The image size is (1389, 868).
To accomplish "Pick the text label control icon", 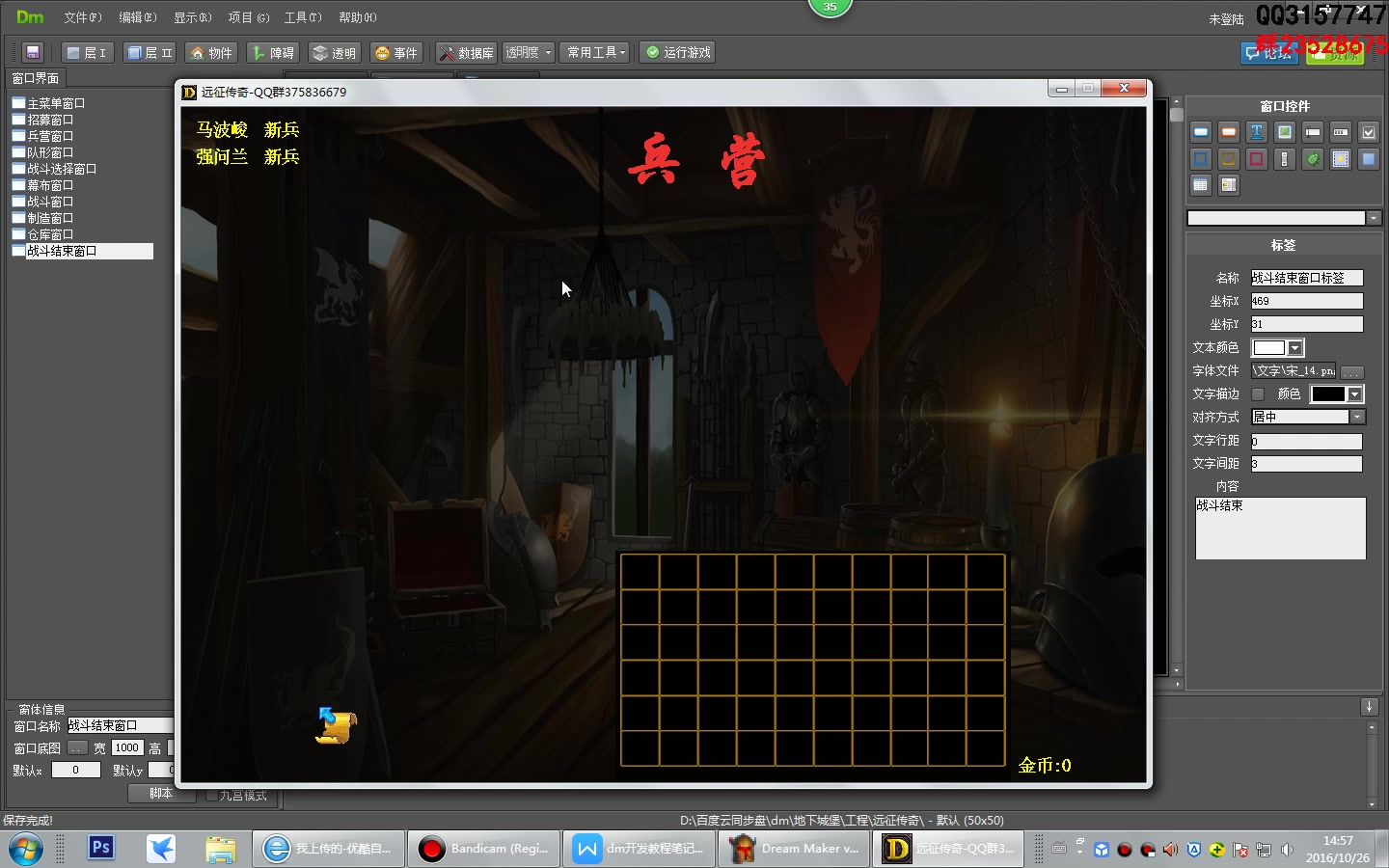I will pos(1256,132).
